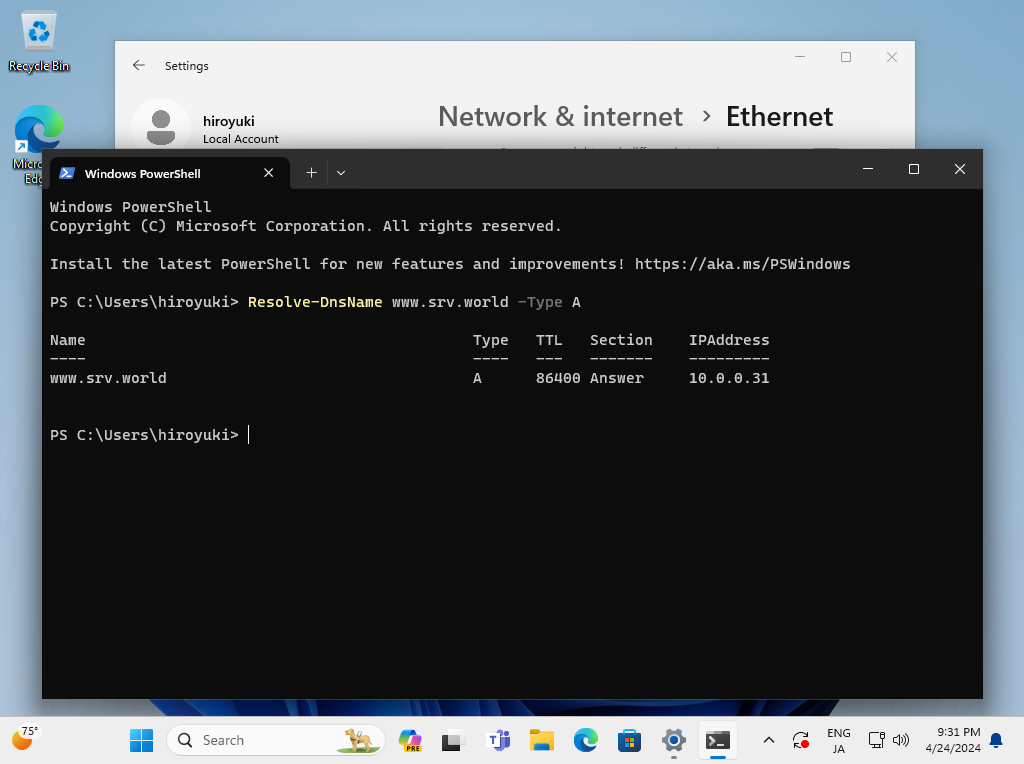Expand the terminal profile dropdown arrow
The image size is (1024, 764).
coord(341,173)
